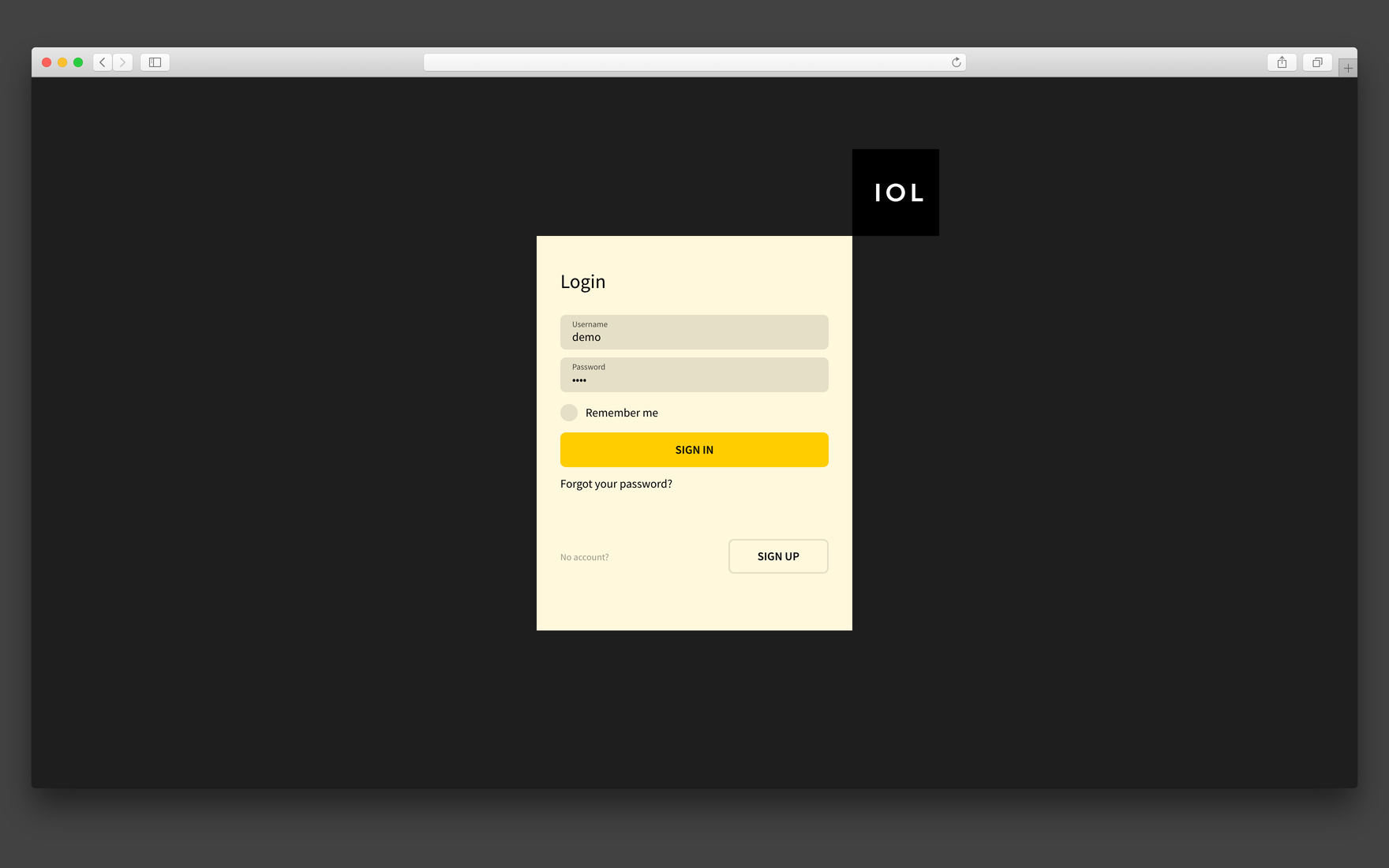Open a new tab with plus icon
Viewport: 1389px width, 868px height.
point(1348,69)
